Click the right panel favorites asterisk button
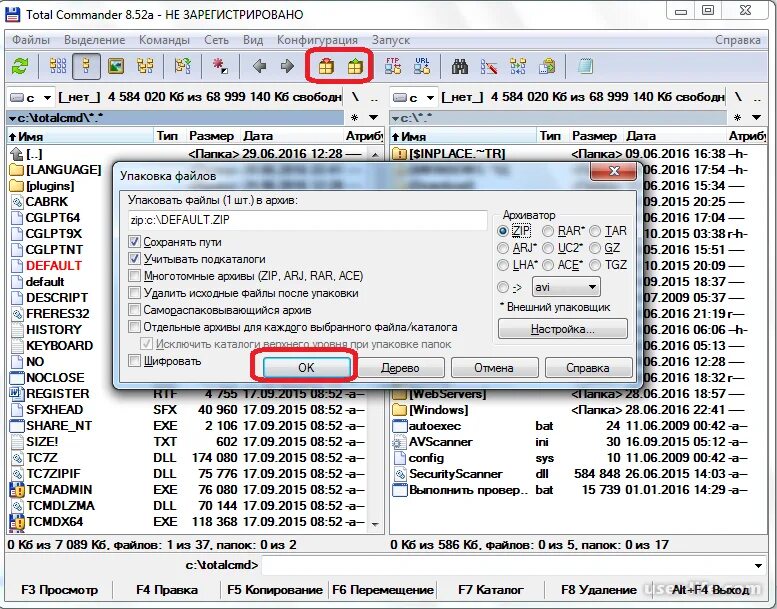The image size is (777, 609). click(737, 118)
